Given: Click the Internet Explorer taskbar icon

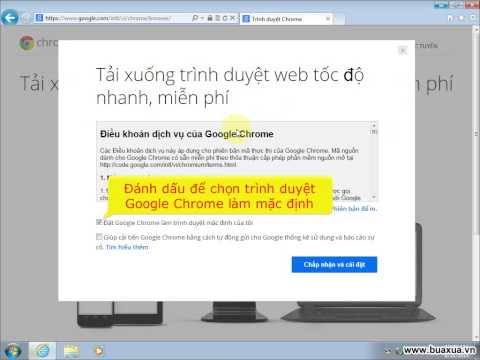Looking at the screenshot, I should coord(42,351).
